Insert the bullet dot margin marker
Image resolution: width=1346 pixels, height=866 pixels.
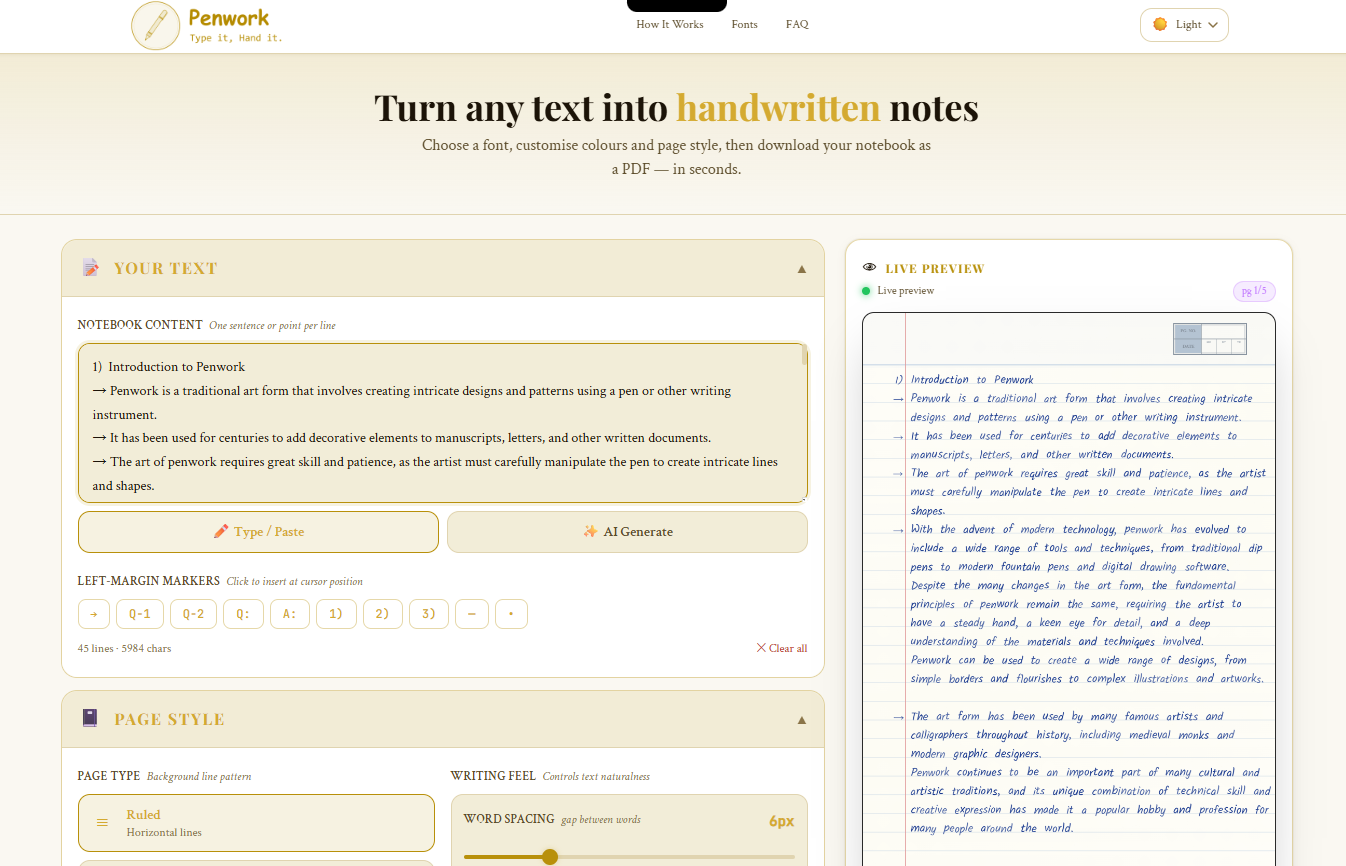click(x=511, y=614)
